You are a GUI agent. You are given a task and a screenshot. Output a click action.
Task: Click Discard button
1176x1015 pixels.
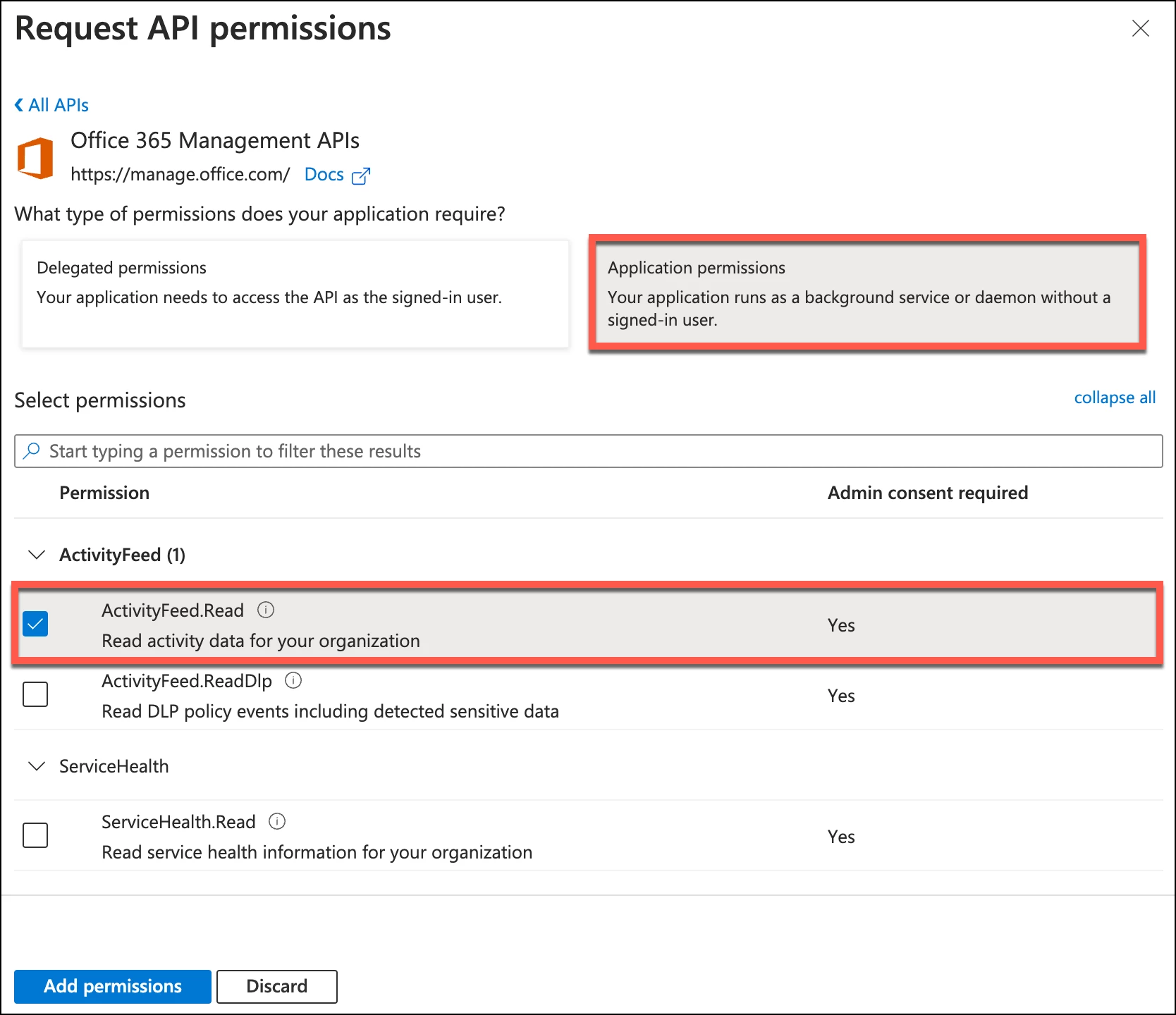(277, 986)
